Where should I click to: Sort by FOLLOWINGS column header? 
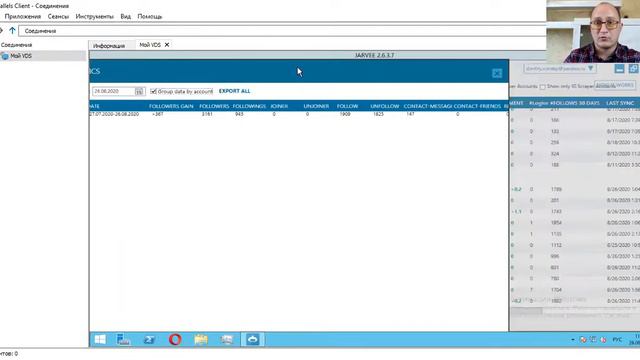pos(249,106)
